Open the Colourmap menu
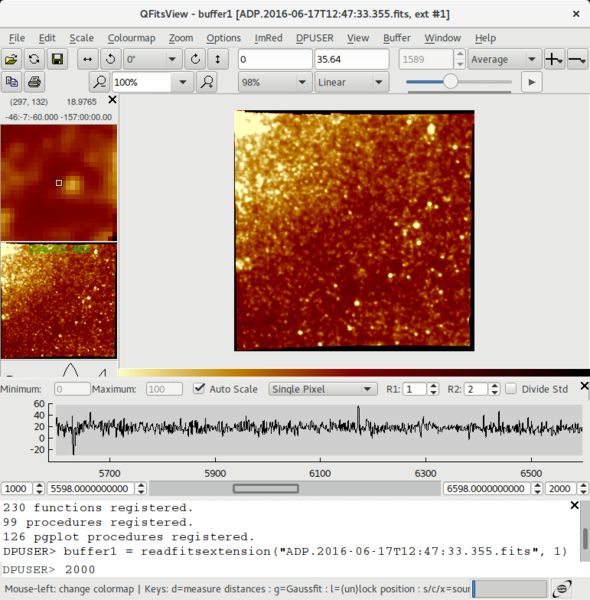590x600 pixels. click(131, 38)
